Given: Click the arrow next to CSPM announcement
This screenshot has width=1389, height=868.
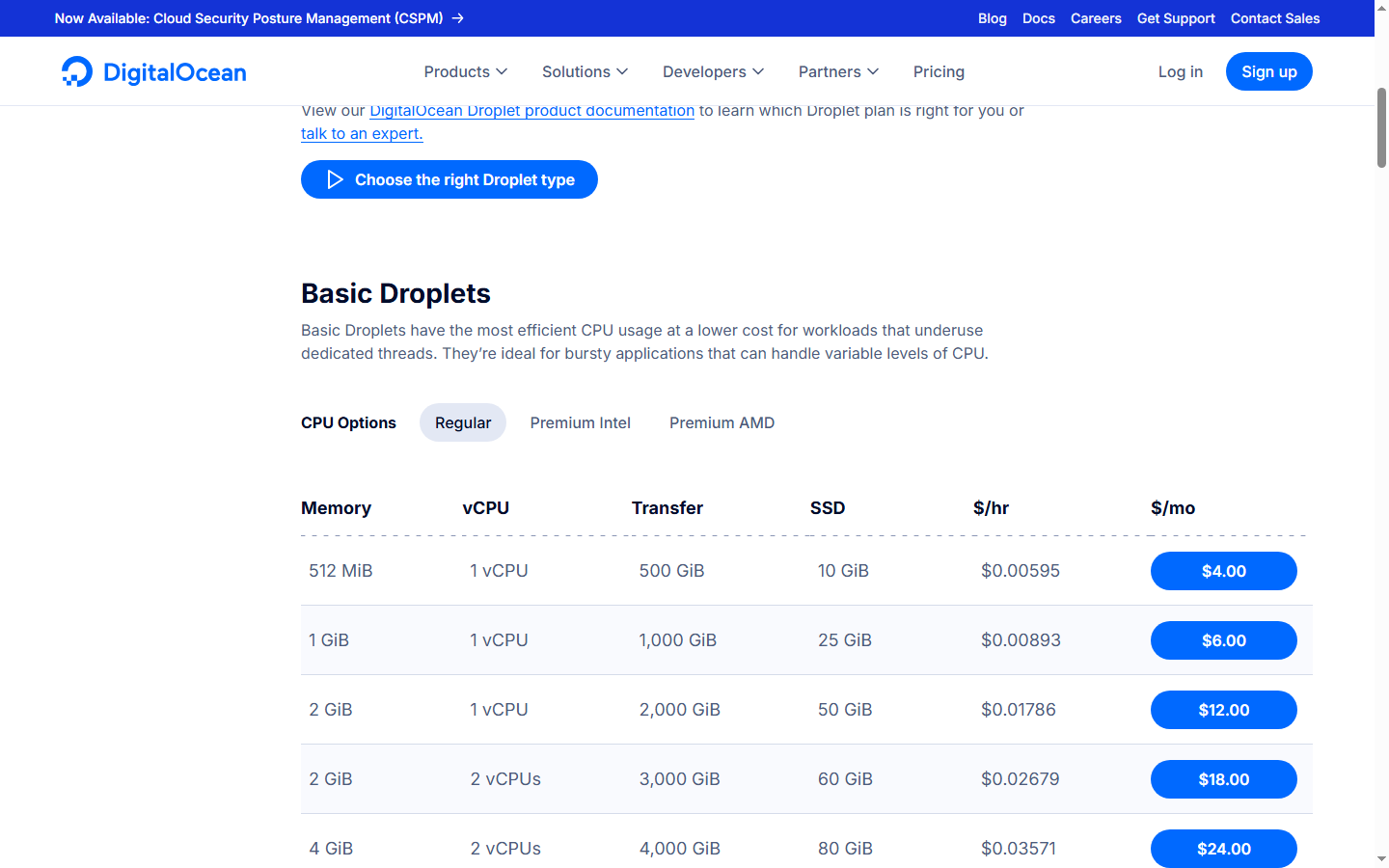Looking at the screenshot, I should (x=458, y=18).
